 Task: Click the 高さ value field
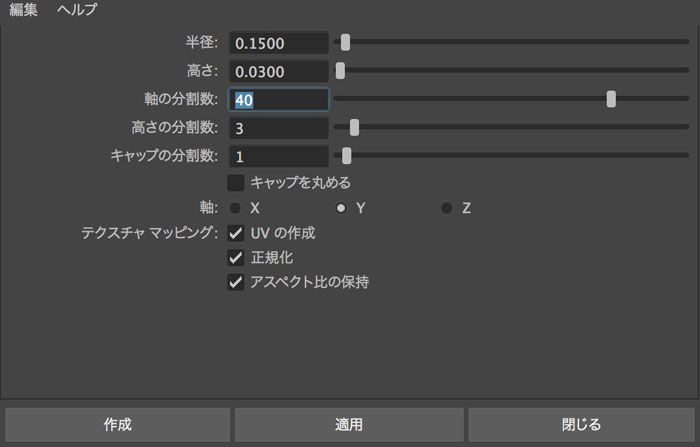click(x=279, y=71)
